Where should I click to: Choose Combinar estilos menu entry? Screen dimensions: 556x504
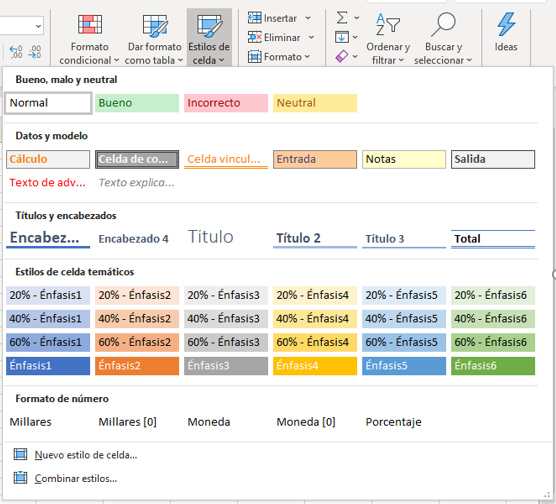tap(76, 478)
